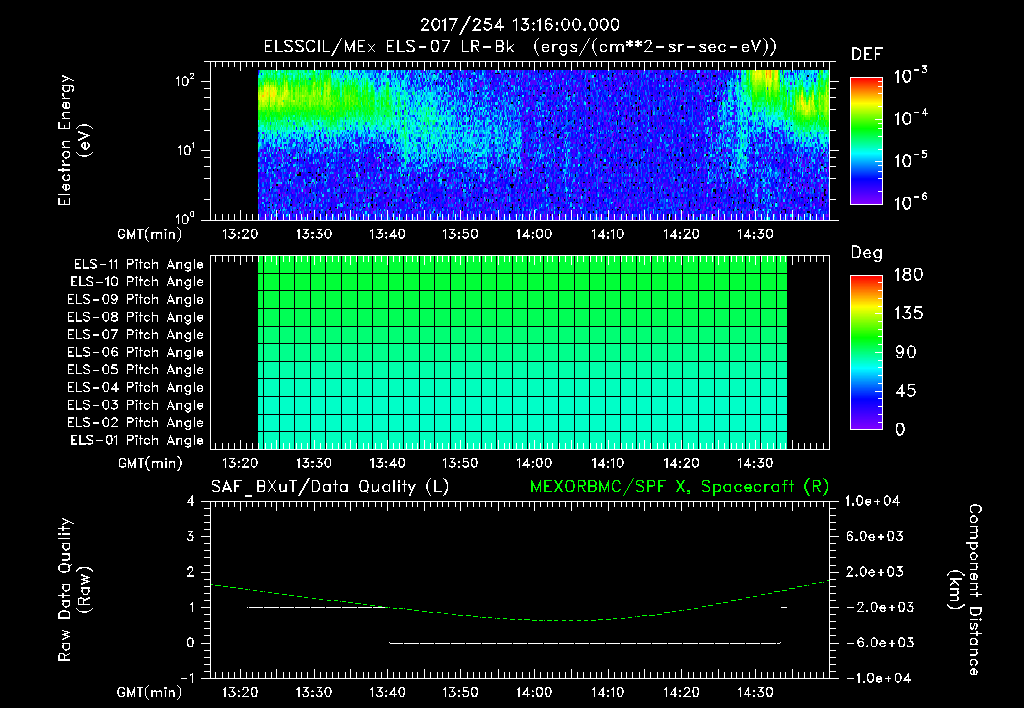Screen dimensions: 1024x708
Task: Click the 4 tick on data quality axis
Action: coord(191,502)
